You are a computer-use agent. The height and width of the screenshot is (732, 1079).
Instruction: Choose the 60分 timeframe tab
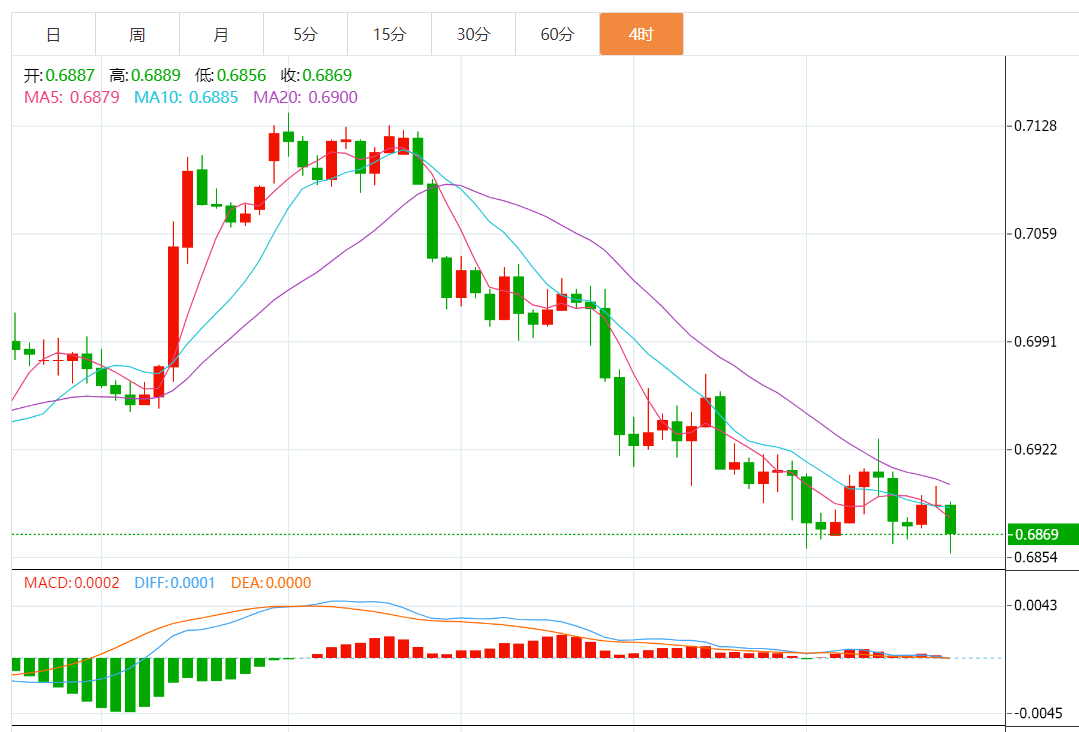tap(557, 35)
